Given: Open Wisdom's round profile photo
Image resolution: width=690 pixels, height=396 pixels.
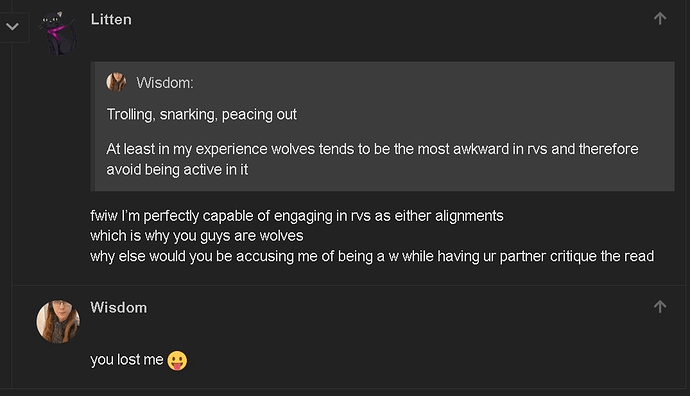Looking at the screenshot, I should 58,322.
